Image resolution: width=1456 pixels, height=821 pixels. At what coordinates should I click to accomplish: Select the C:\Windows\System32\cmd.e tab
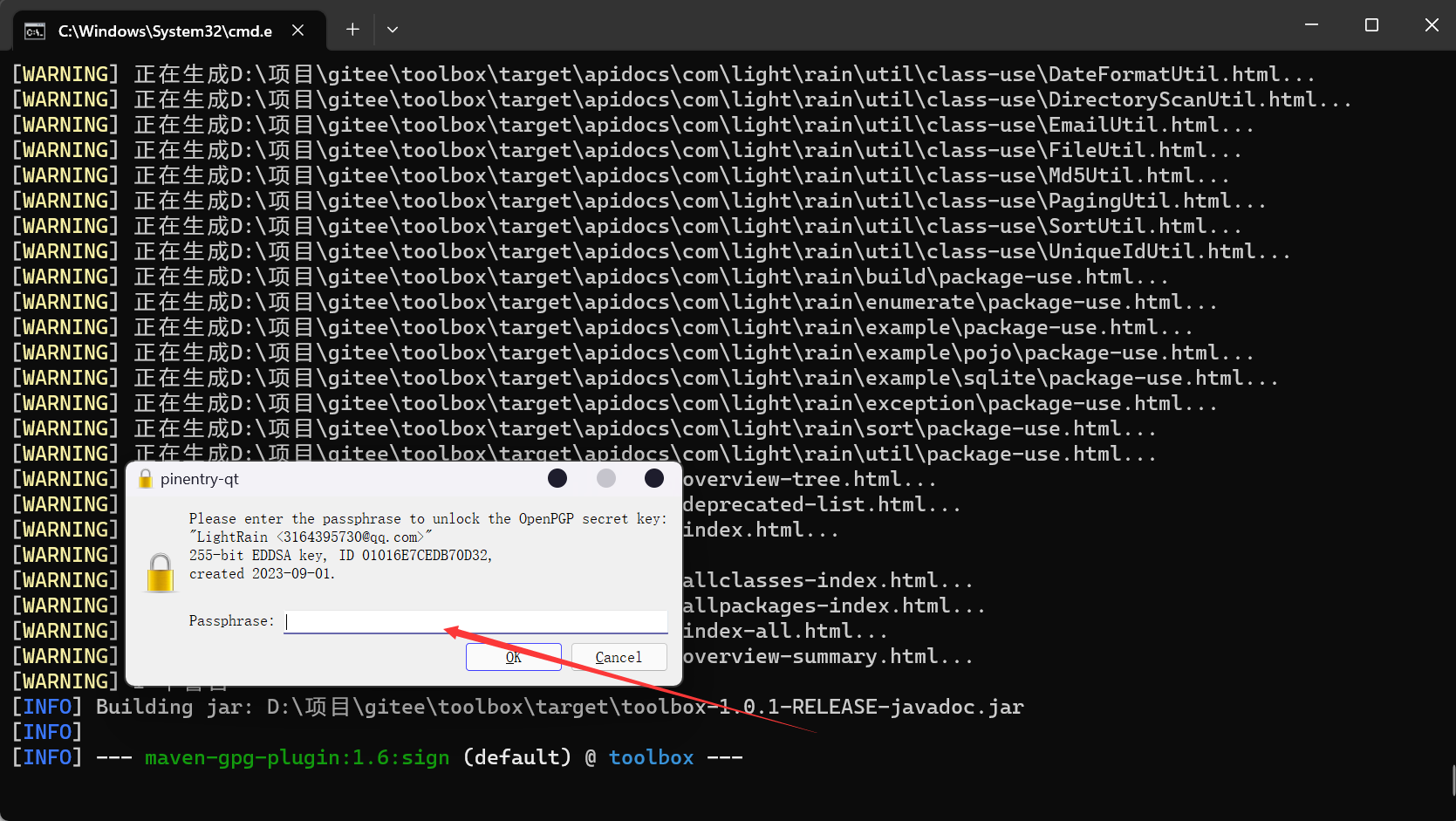pos(165,31)
